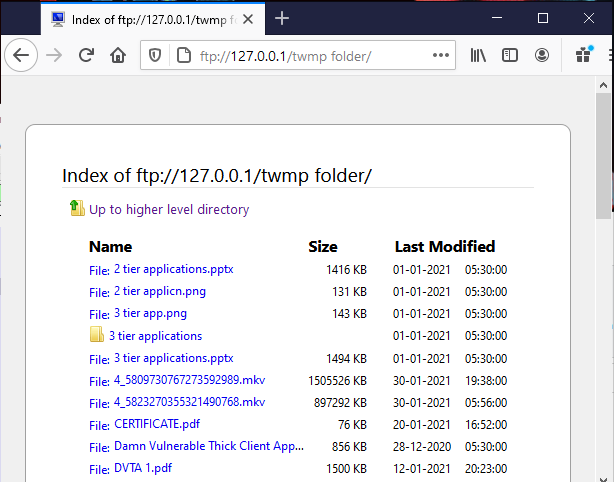Sort listing by Last Modified column
Screen dimensions: 614x482
click(x=445, y=247)
